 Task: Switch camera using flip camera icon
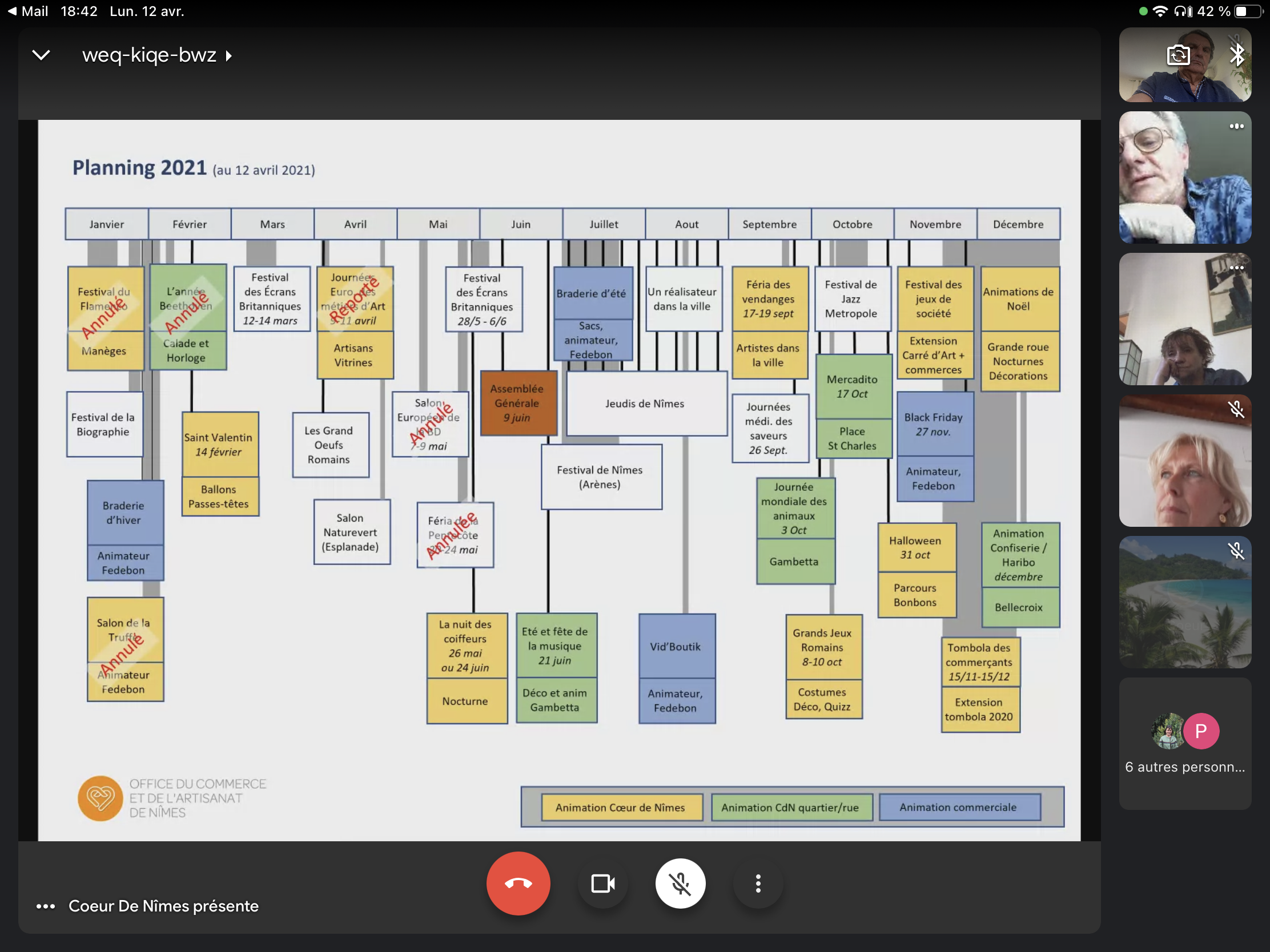tap(1178, 55)
